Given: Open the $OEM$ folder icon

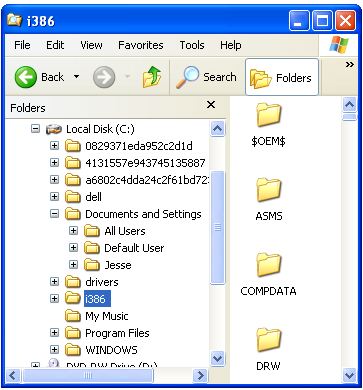Looking at the screenshot, I should pyautogui.click(x=269, y=115).
